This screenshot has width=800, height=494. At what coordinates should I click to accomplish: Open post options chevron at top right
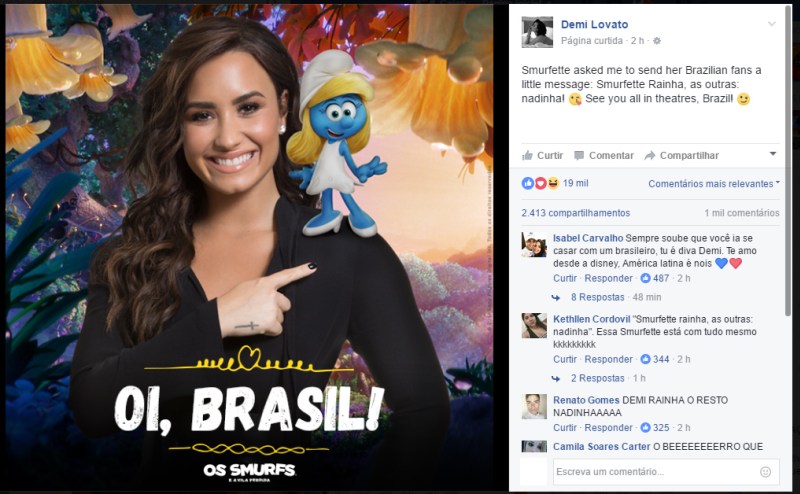(772, 24)
